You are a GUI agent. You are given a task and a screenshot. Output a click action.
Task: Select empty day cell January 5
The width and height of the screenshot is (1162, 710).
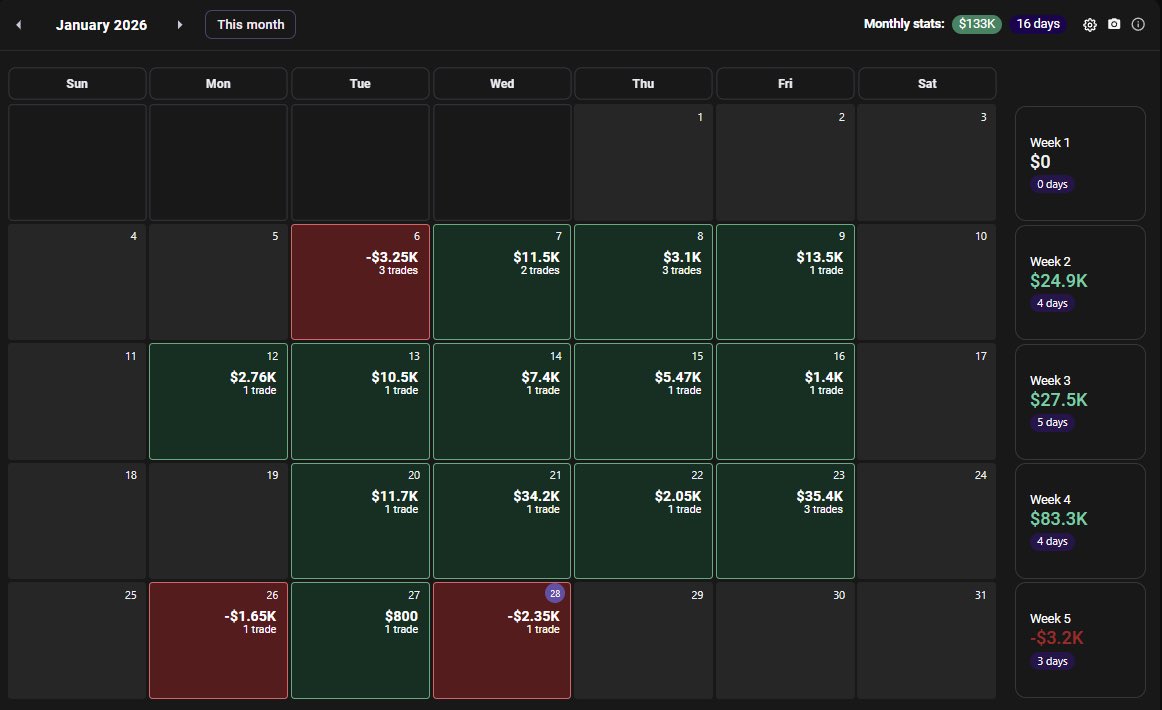point(219,282)
